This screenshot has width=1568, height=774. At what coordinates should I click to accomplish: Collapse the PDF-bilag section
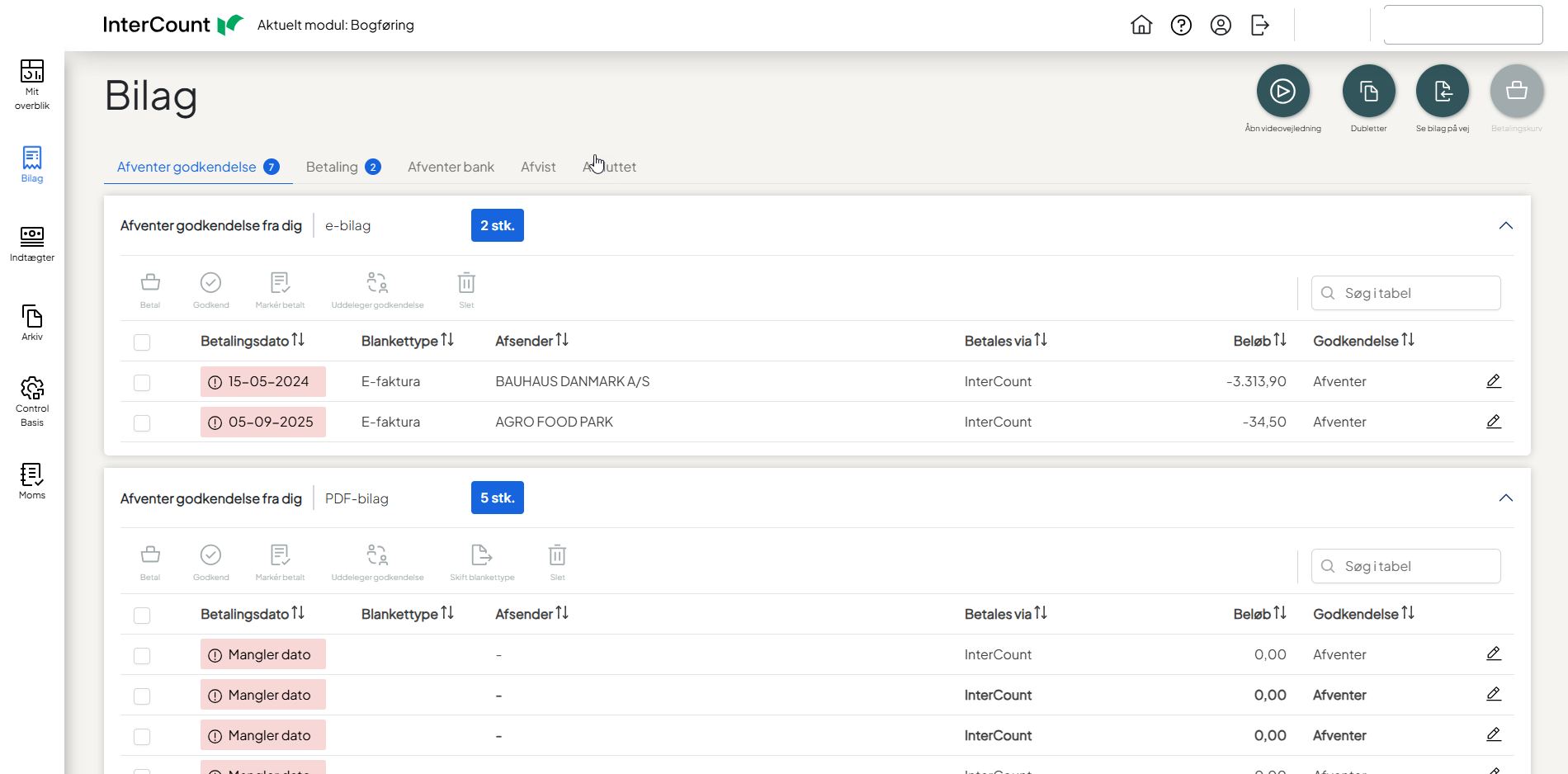coord(1505,498)
